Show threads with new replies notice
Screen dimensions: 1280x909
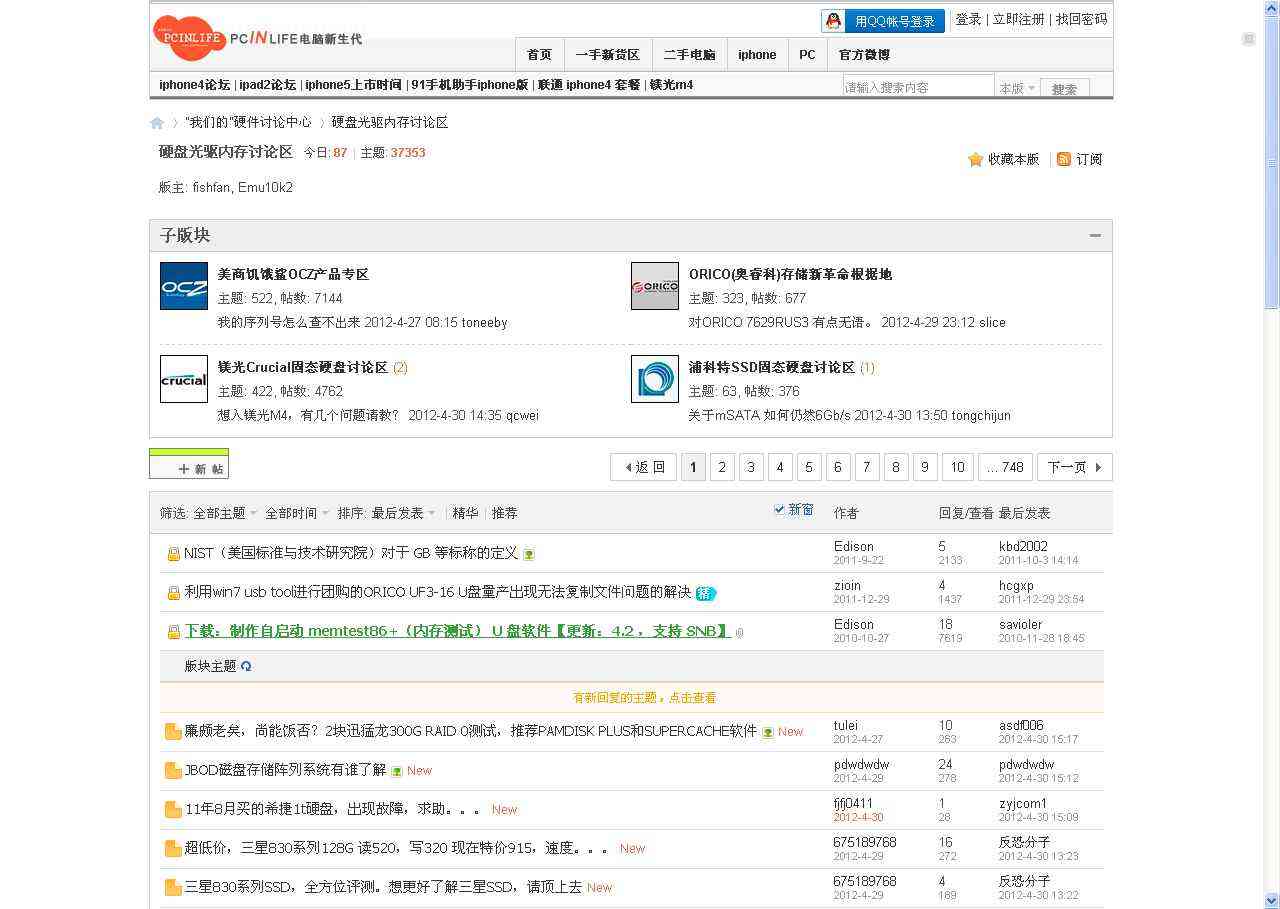[x=644, y=698]
